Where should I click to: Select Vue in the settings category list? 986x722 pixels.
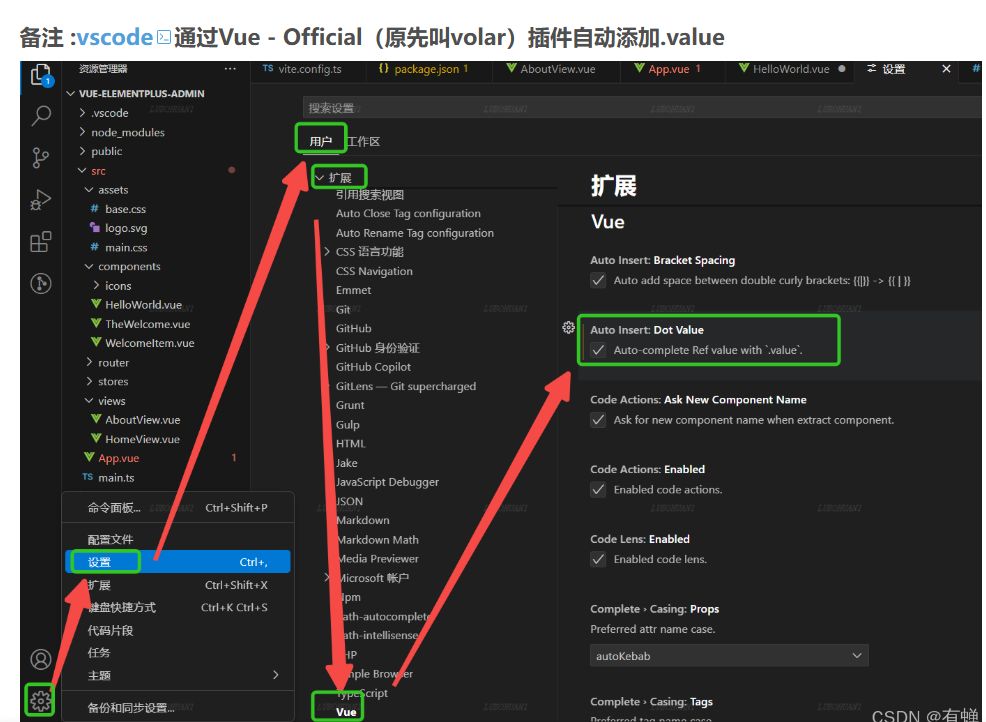coord(346,711)
